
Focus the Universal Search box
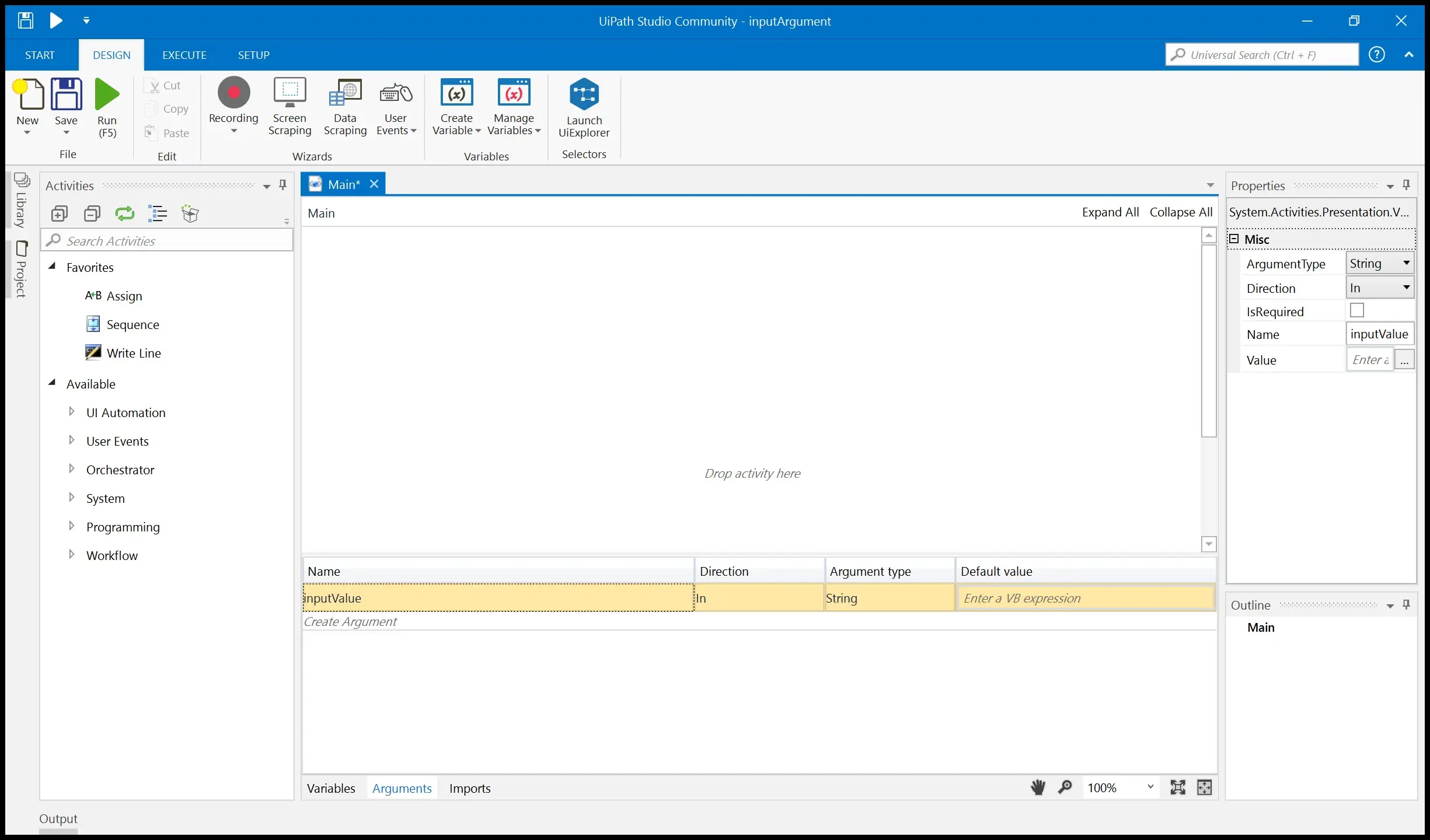pyautogui.click(x=1262, y=55)
